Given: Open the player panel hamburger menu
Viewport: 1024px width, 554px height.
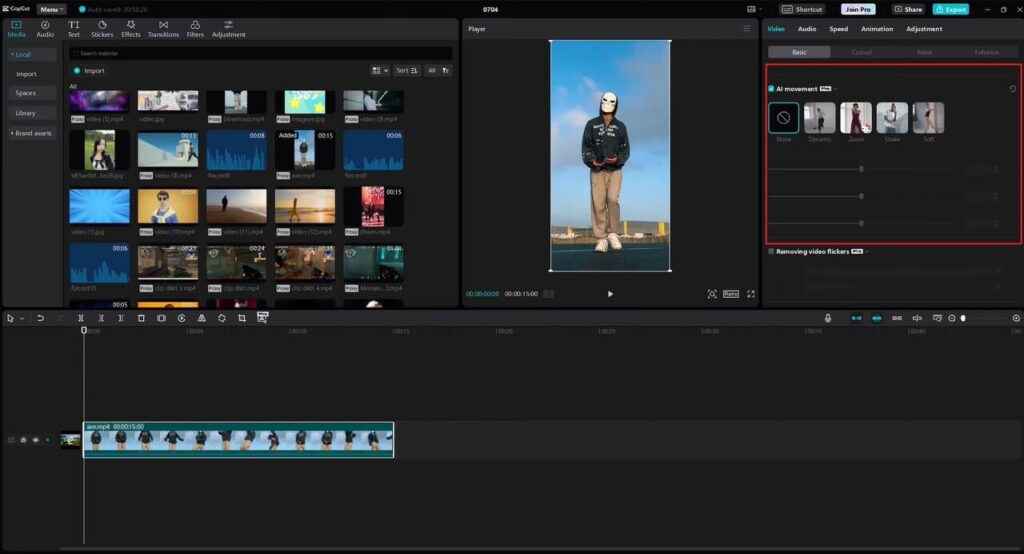Looking at the screenshot, I should 747,29.
